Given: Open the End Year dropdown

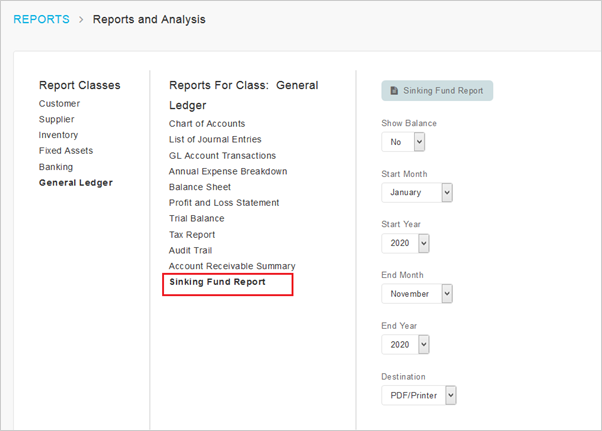Looking at the screenshot, I should [405, 345].
